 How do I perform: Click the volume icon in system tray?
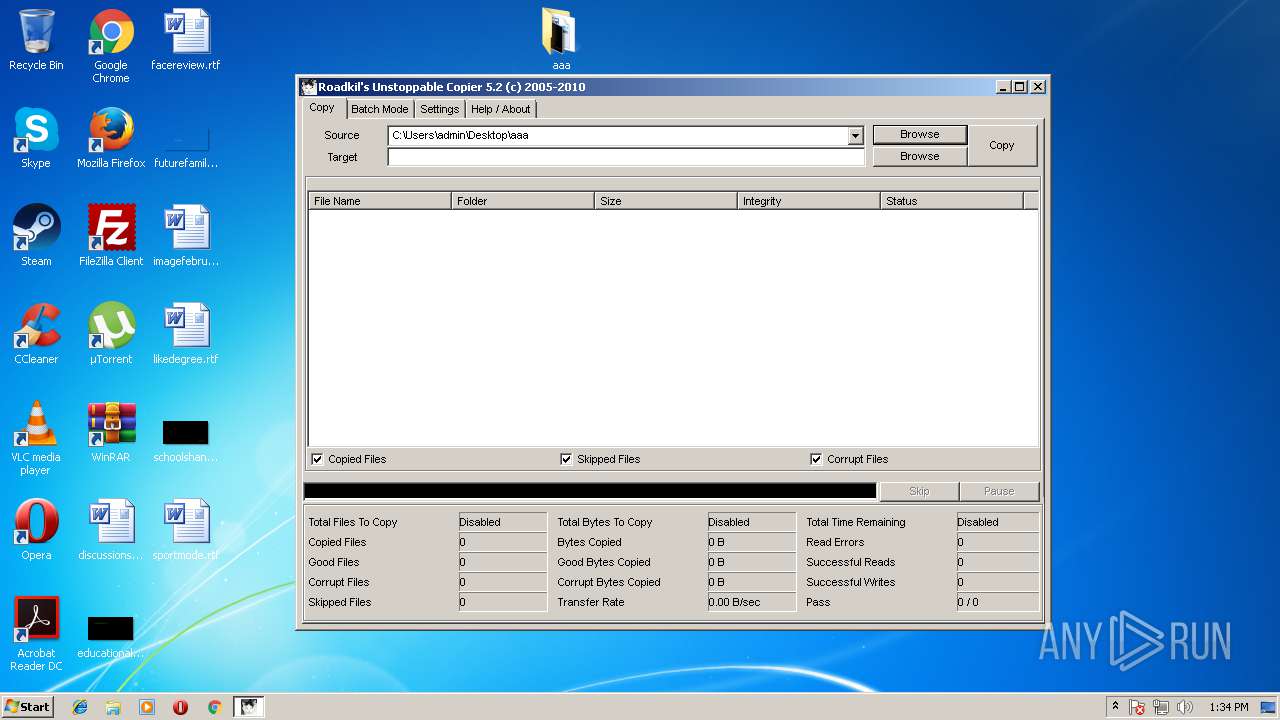pos(1186,707)
